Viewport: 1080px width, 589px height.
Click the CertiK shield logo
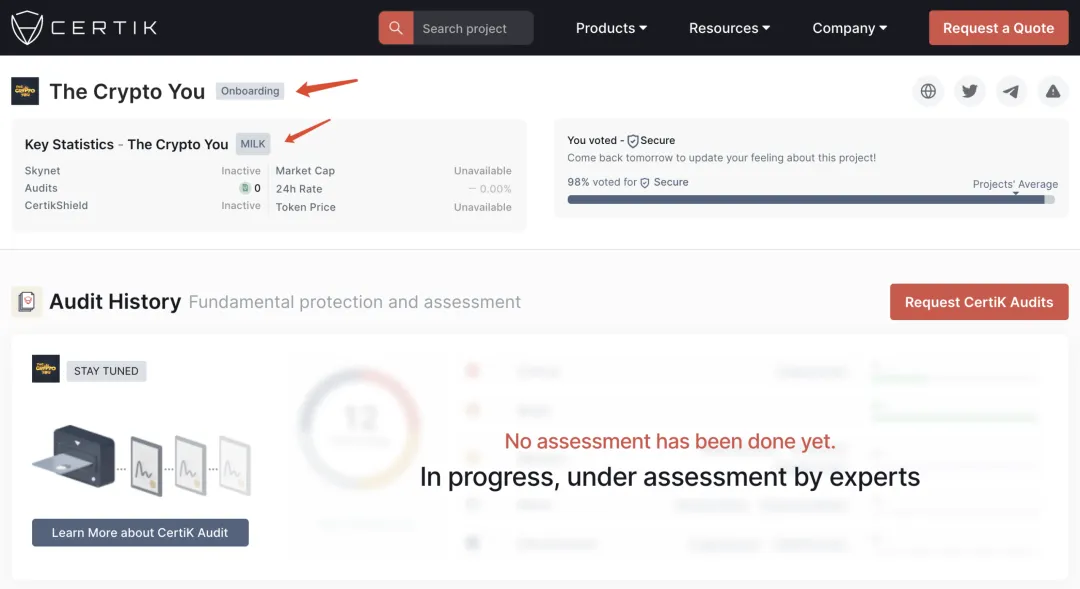click(x=27, y=28)
